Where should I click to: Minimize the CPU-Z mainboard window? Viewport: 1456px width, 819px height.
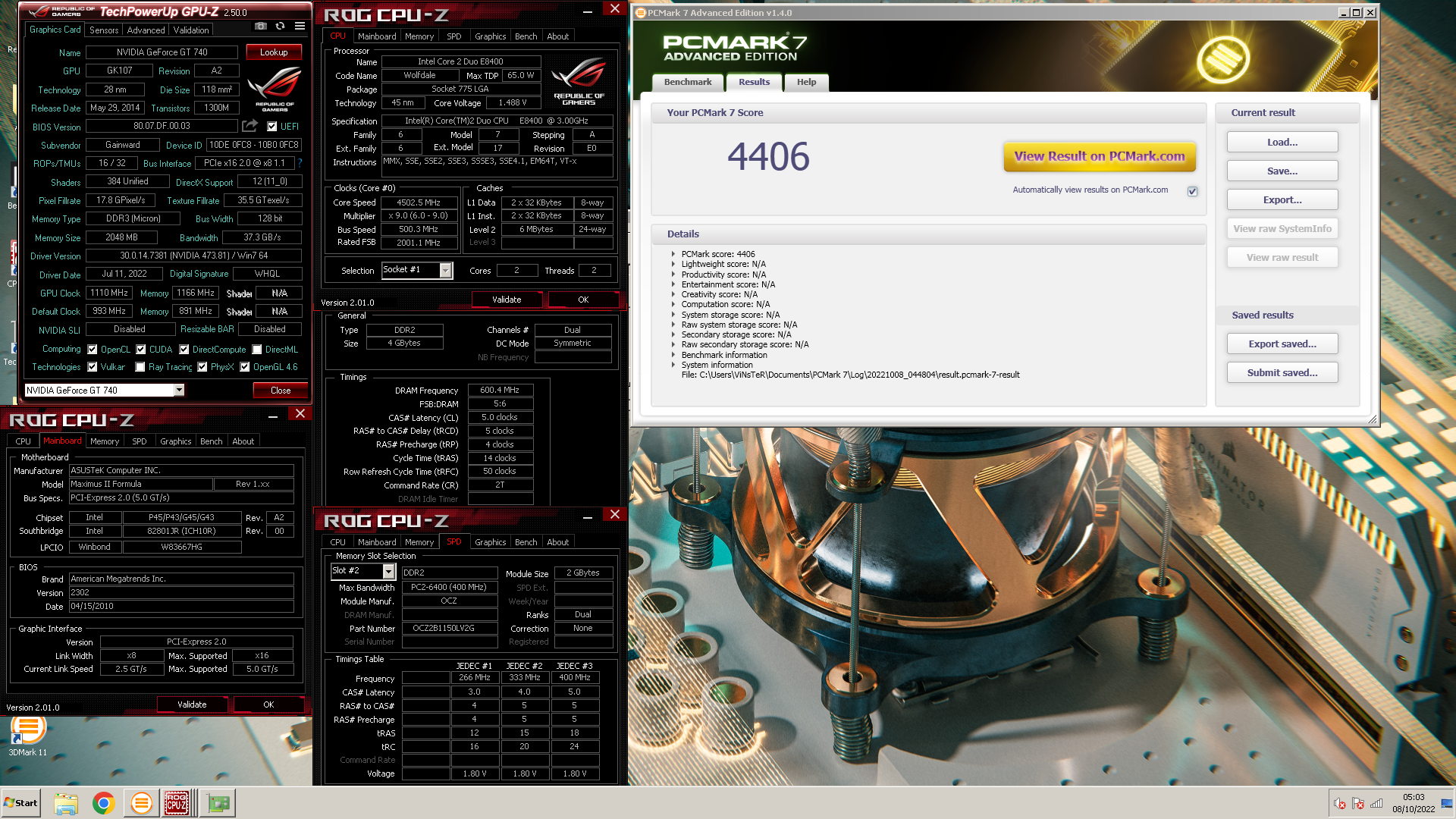(x=273, y=415)
